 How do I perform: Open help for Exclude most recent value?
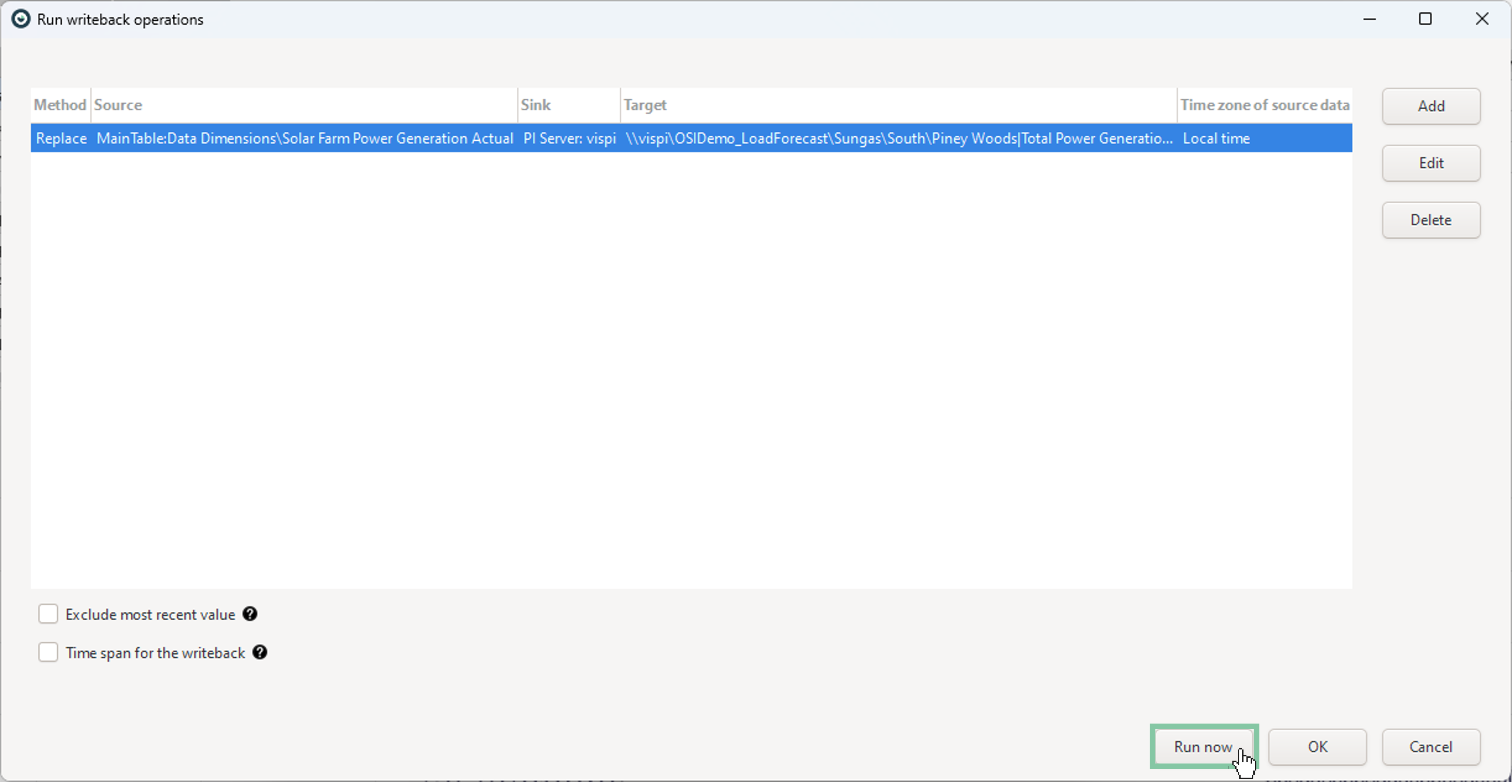250,614
